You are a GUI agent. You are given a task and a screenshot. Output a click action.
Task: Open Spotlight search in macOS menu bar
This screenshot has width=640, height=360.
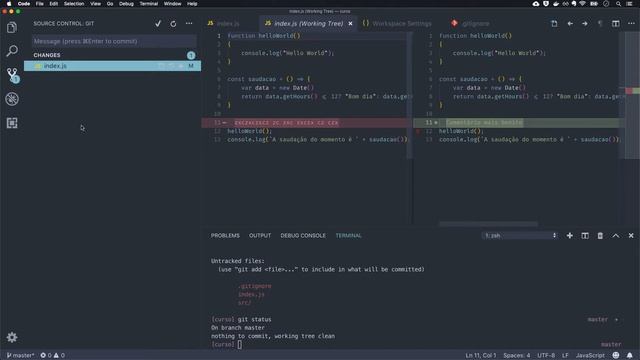[618, 4]
